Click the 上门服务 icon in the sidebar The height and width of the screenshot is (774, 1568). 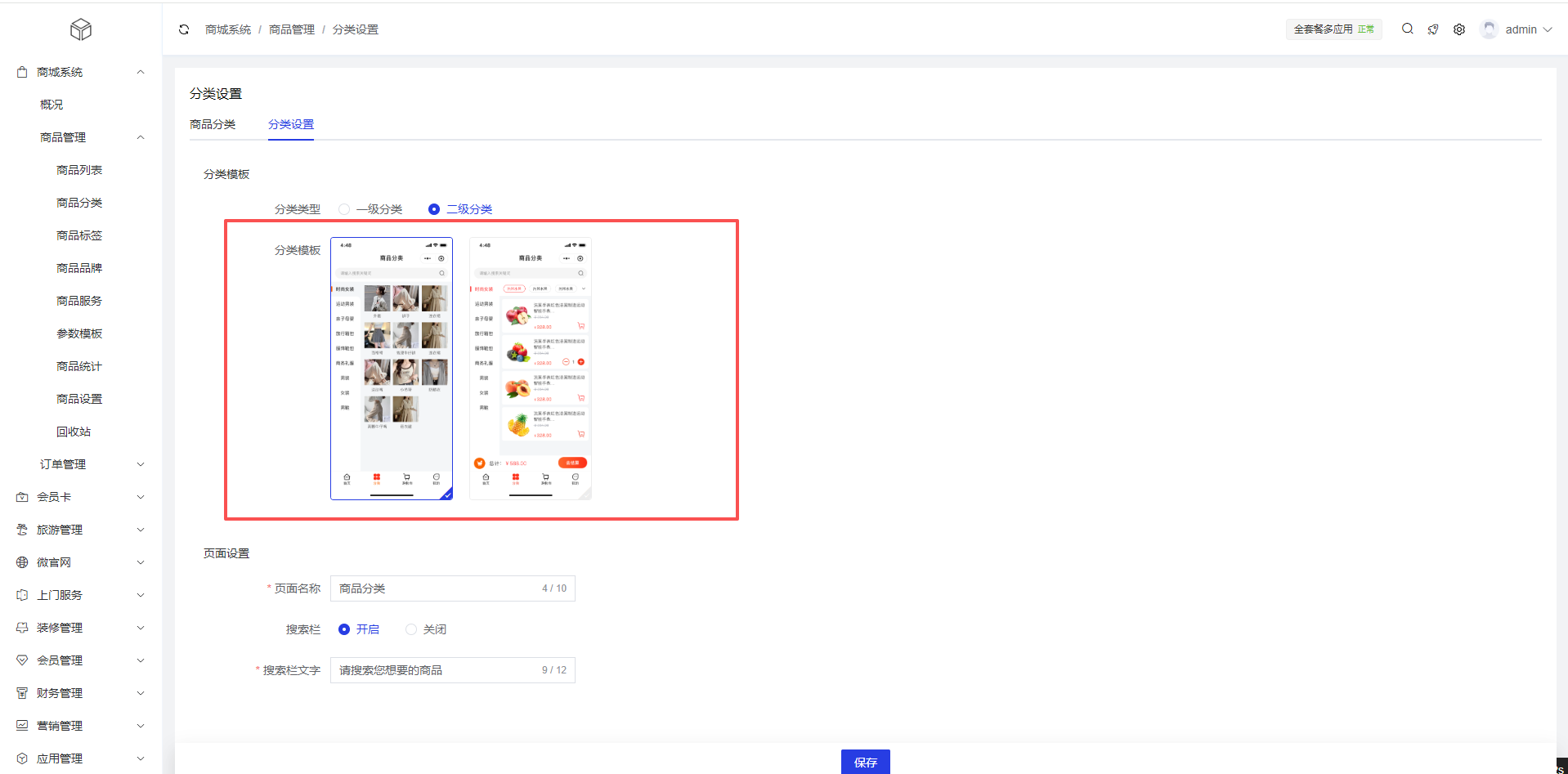[x=22, y=595]
